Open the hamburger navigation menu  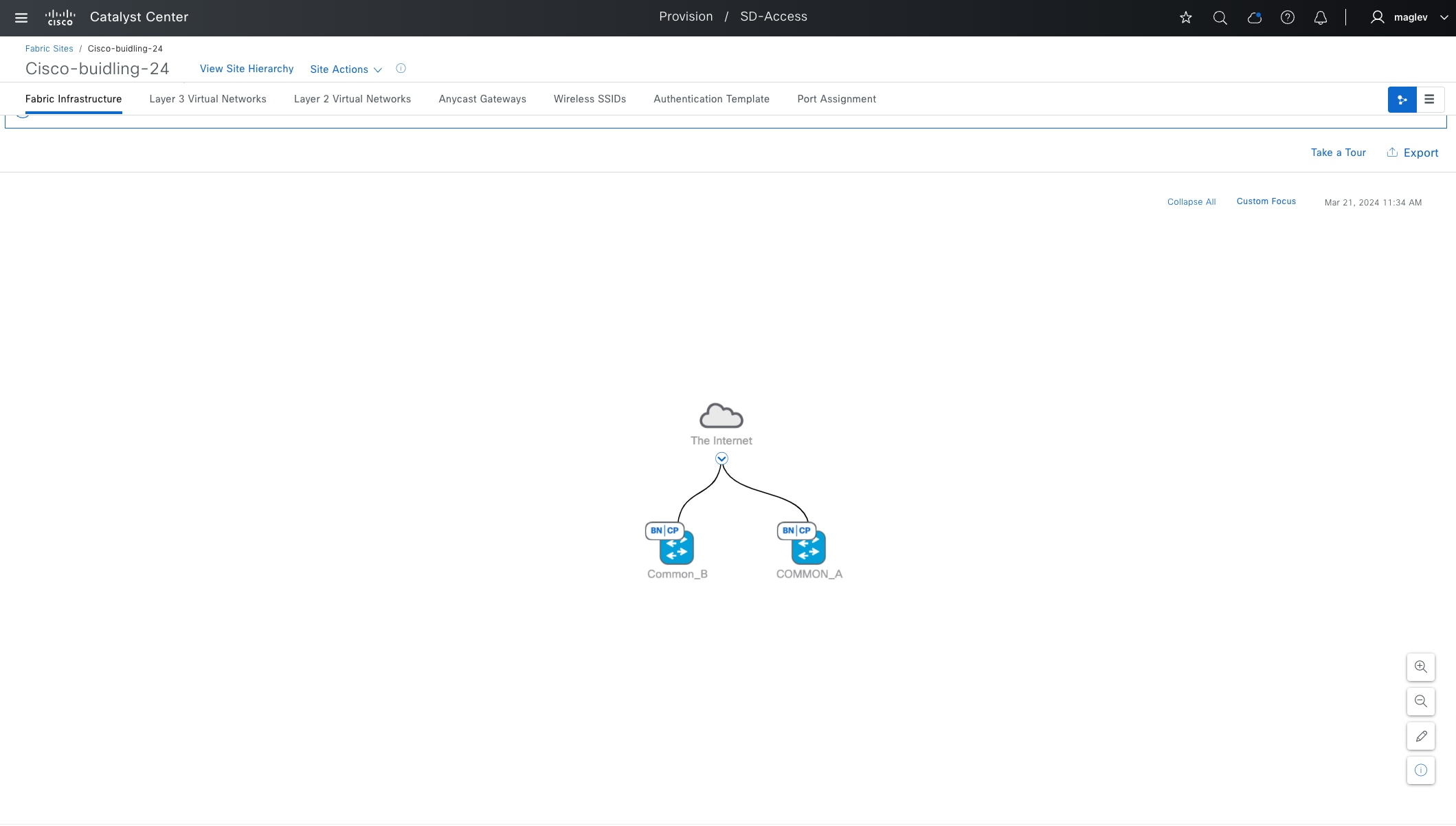coord(21,18)
